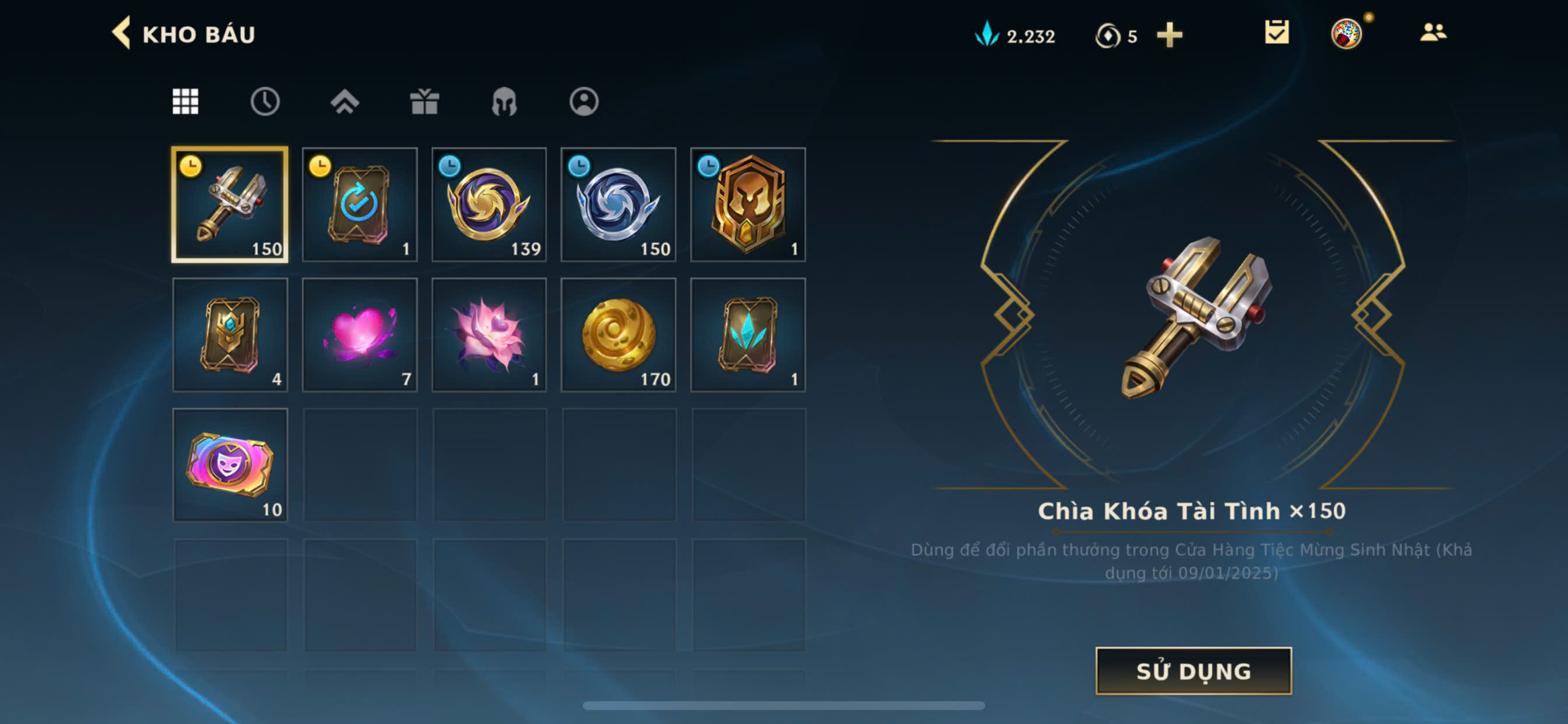Image resolution: width=1568 pixels, height=724 pixels.
Task: Open the profile avatar filter tab
Action: pos(584,101)
